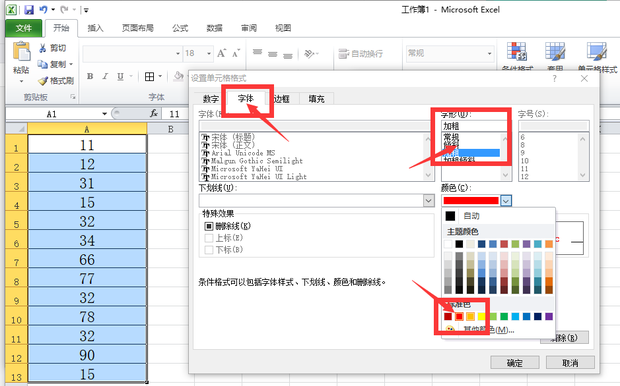Viewport: 620px width, 386px height.
Task: Open Conditional Formatting icon in ribbon
Action: pyautogui.click(x=516, y=51)
